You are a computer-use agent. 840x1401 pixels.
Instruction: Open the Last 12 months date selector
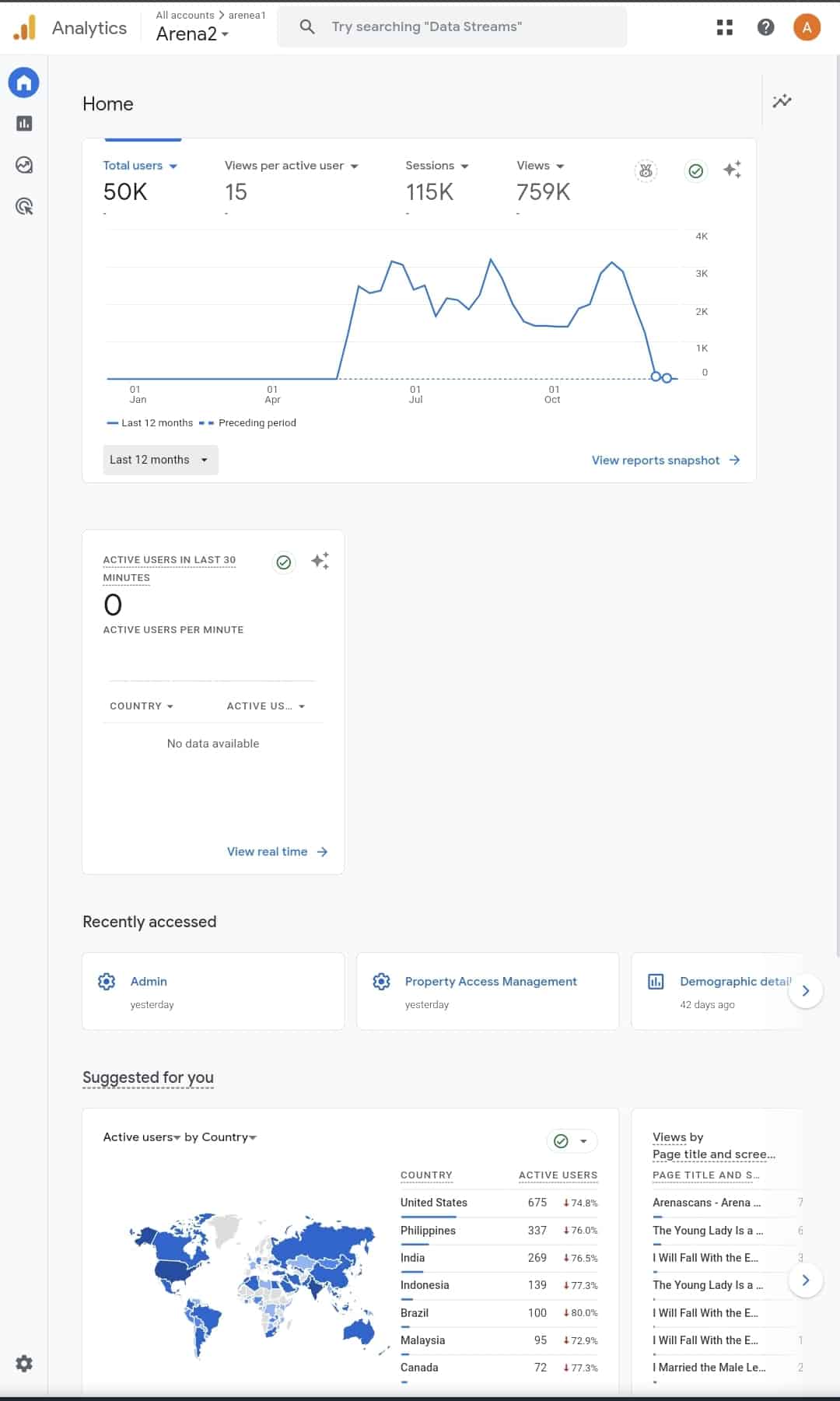[x=160, y=460]
